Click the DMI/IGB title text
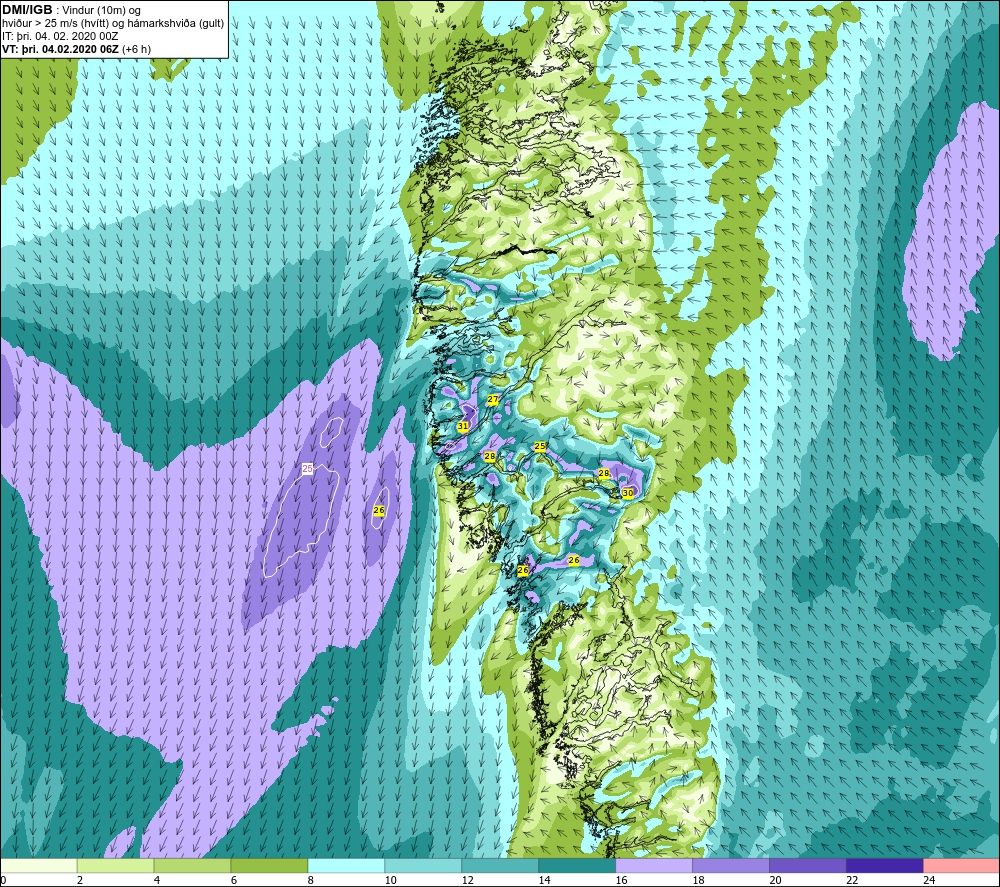This screenshot has height=887, width=1000. [x=27, y=10]
